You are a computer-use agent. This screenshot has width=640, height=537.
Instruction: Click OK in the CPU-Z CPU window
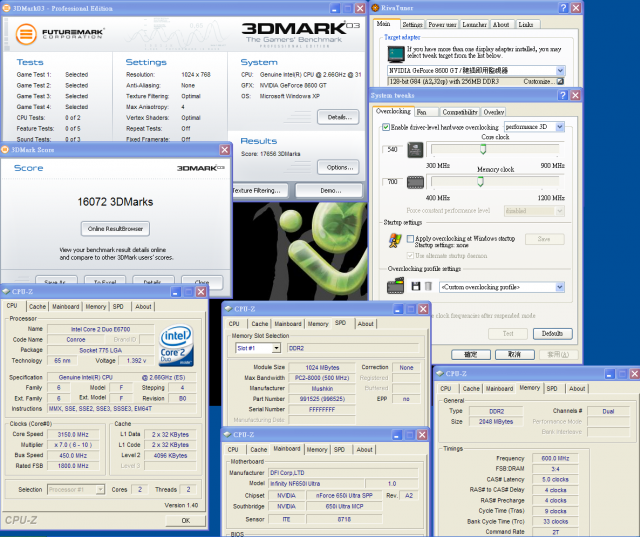(186, 520)
